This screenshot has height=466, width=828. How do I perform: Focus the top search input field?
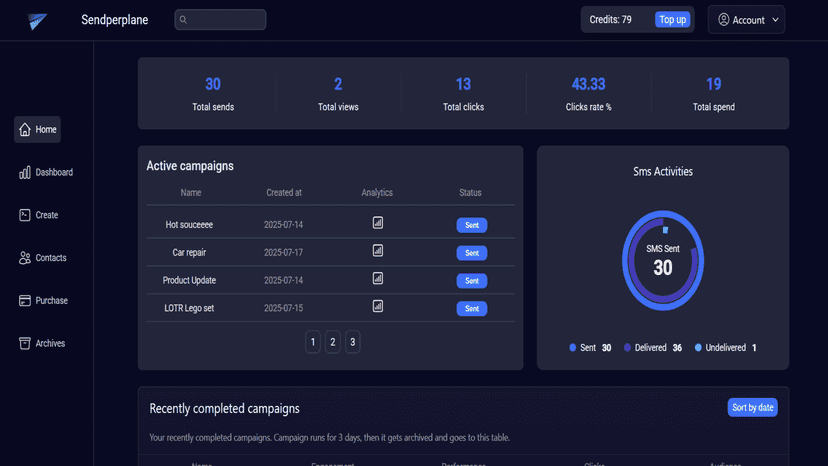point(220,20)
